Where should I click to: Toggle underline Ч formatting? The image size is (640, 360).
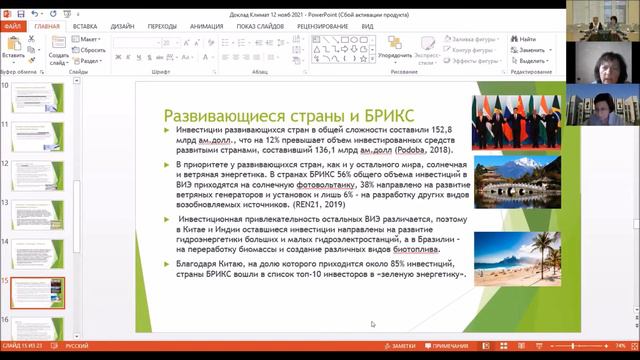[139, 58]
